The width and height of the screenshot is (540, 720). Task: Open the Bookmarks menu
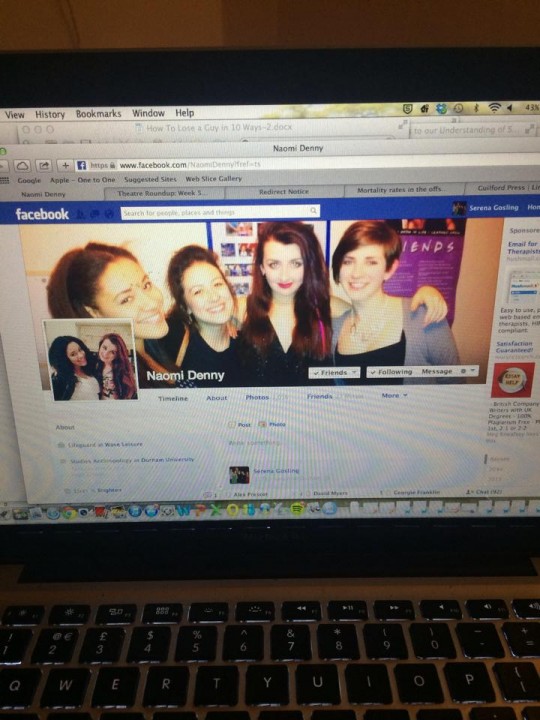click(x=98, y=113)
